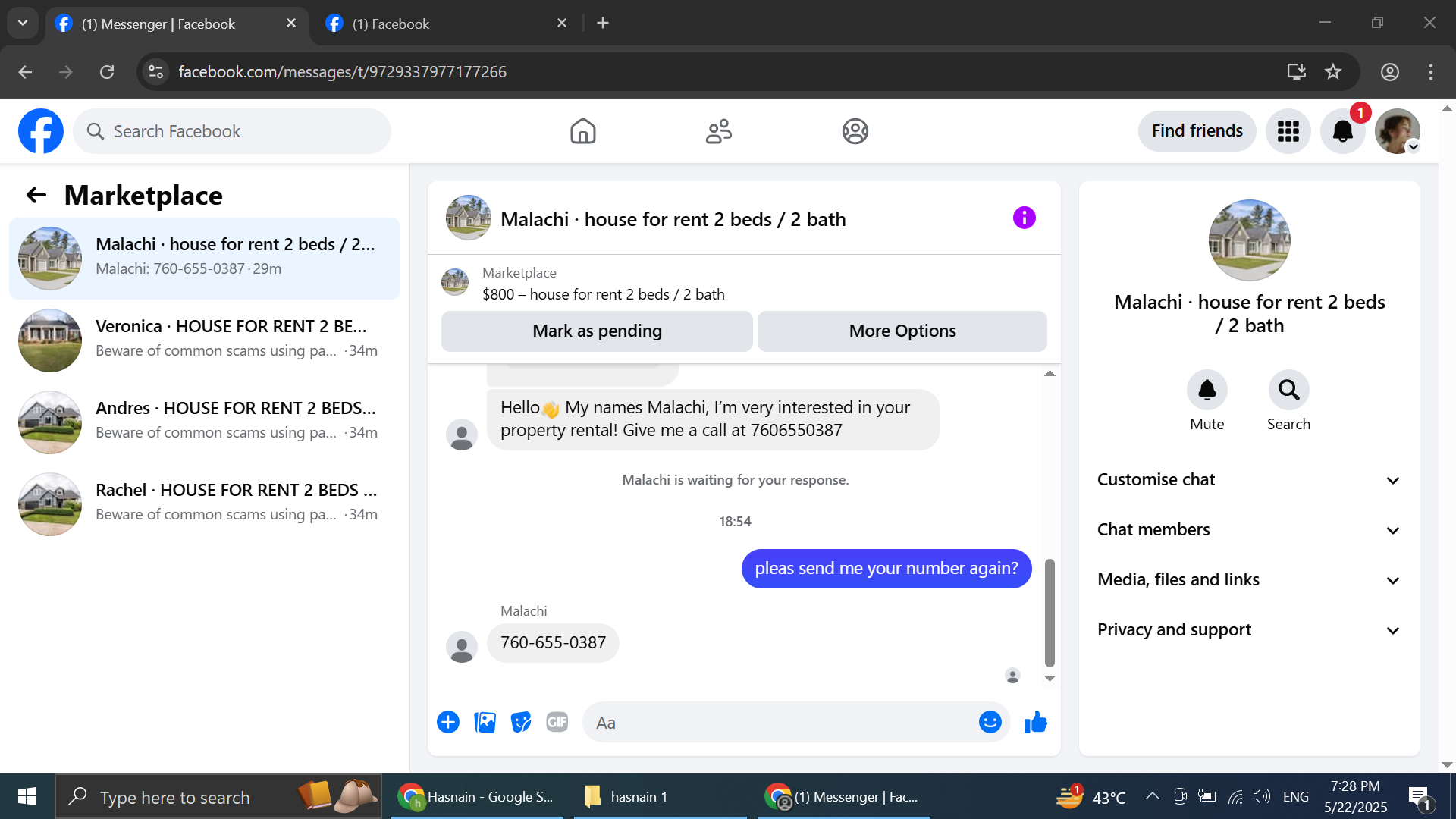
Task: Go back one page in Chrome
Action: tap(25, 71)
